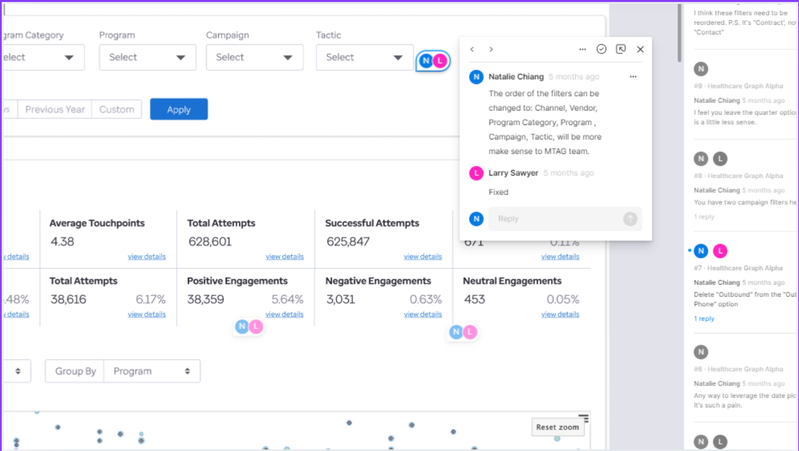The width and height of the screenshot is (799, 451).
Task: Click the Apply button
Action: (x=179, y=109)
